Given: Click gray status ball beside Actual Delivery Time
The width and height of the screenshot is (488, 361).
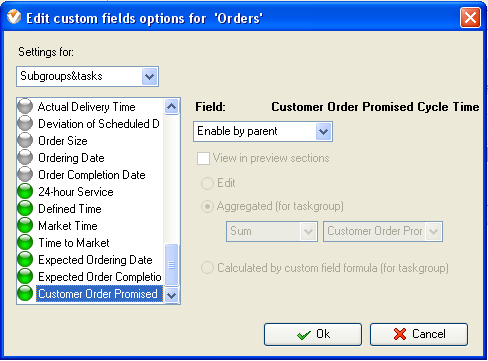Looking at the screenshot, I should 25,107.
